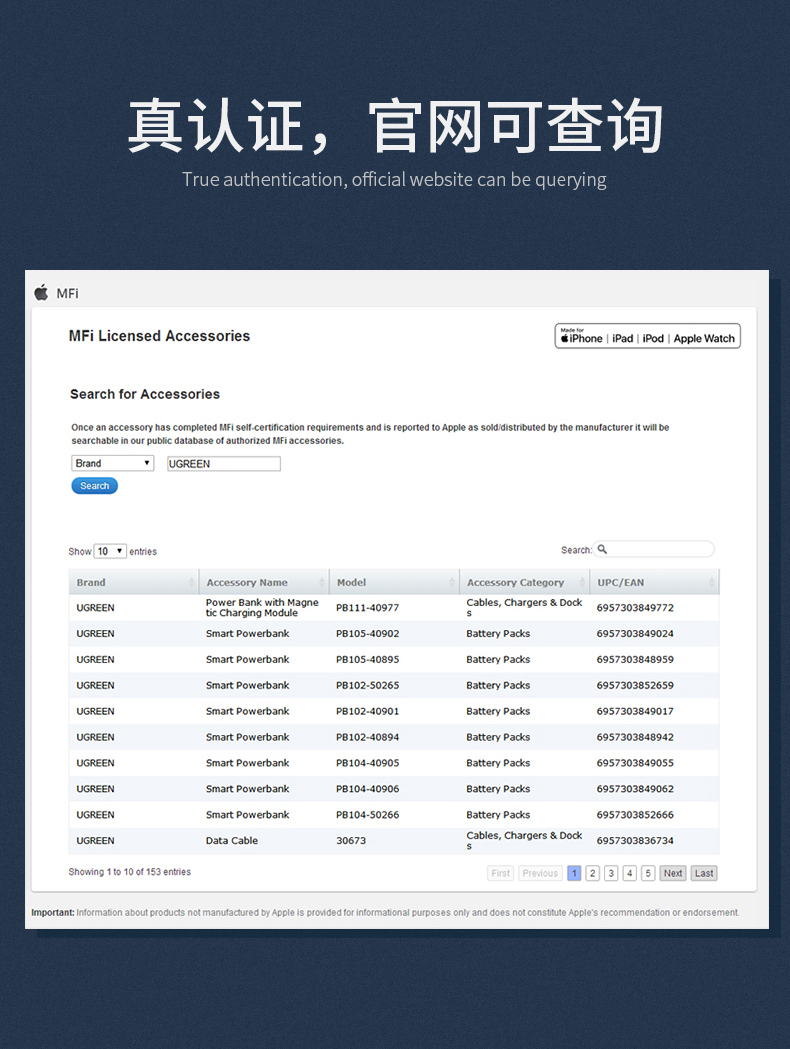
Task: Sort table by Accessory Category column
Action: 524,582
